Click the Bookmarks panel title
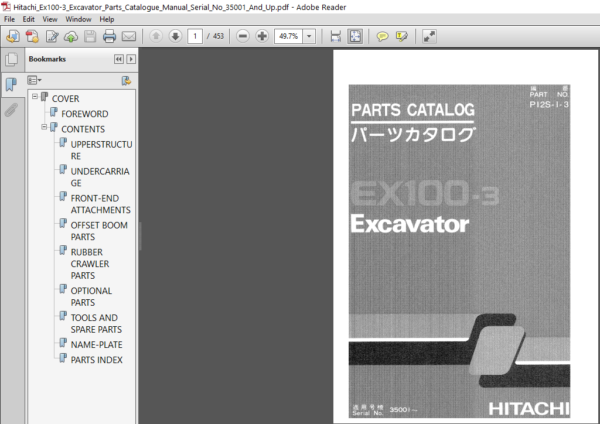Viewport: 600px width, 424px height. [47, 59]
